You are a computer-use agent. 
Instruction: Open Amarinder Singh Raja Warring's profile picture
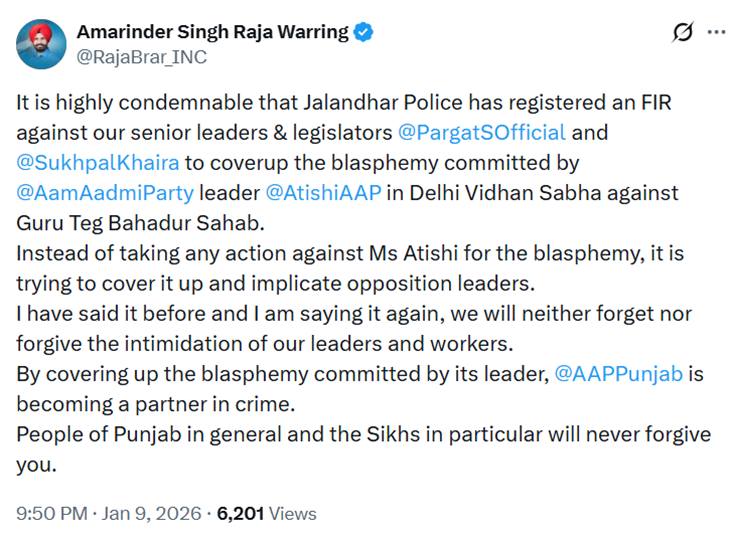pyautogui.click(x=40, y=44)
